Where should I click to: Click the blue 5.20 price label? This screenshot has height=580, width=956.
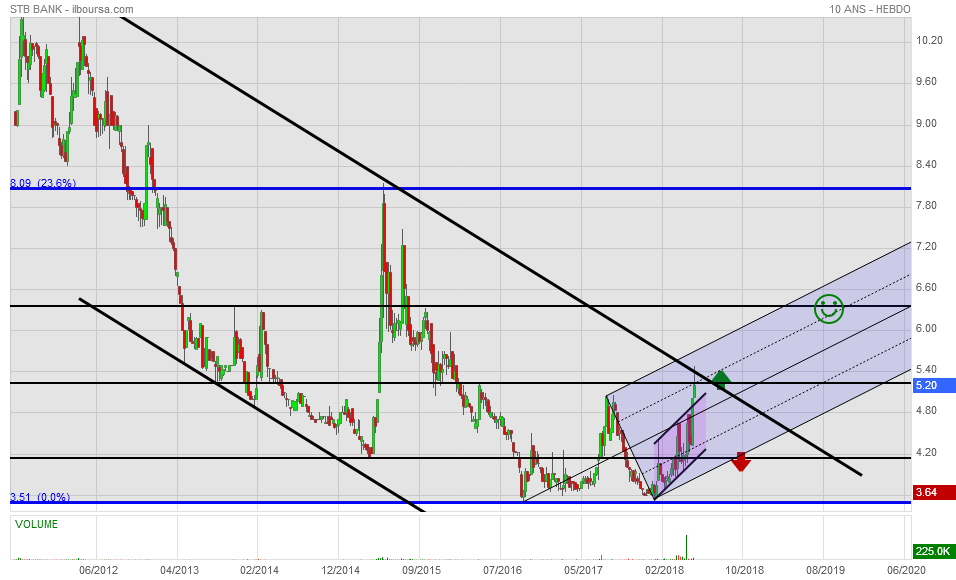(934, 385)
